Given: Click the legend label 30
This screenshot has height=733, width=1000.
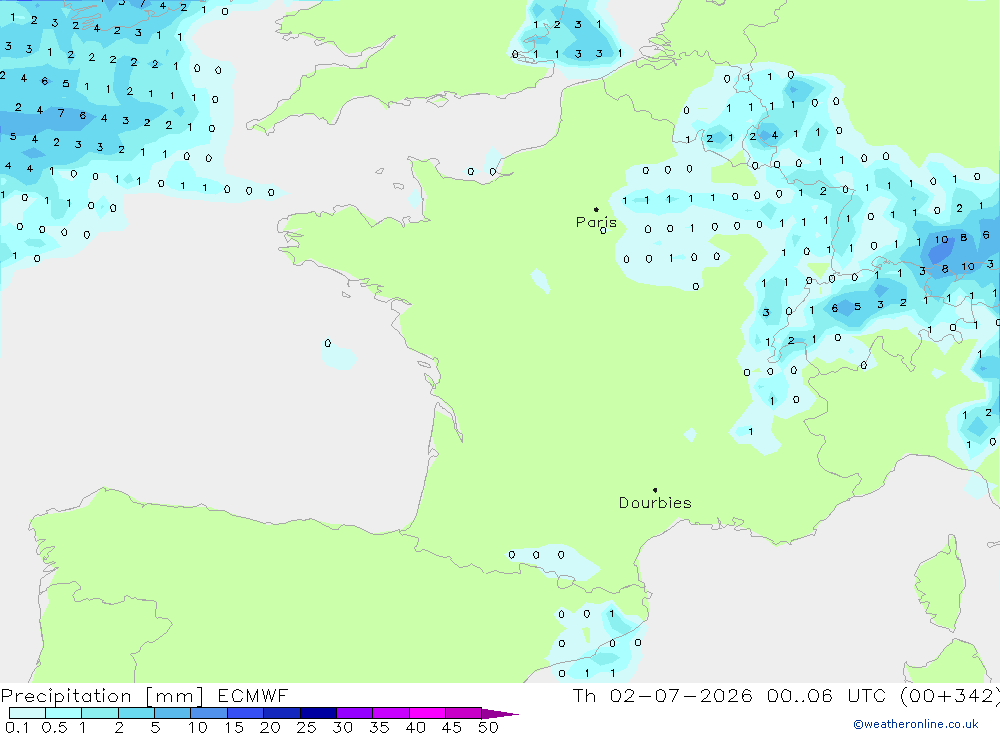Looking at the screenshot, I should pos(343,727).
